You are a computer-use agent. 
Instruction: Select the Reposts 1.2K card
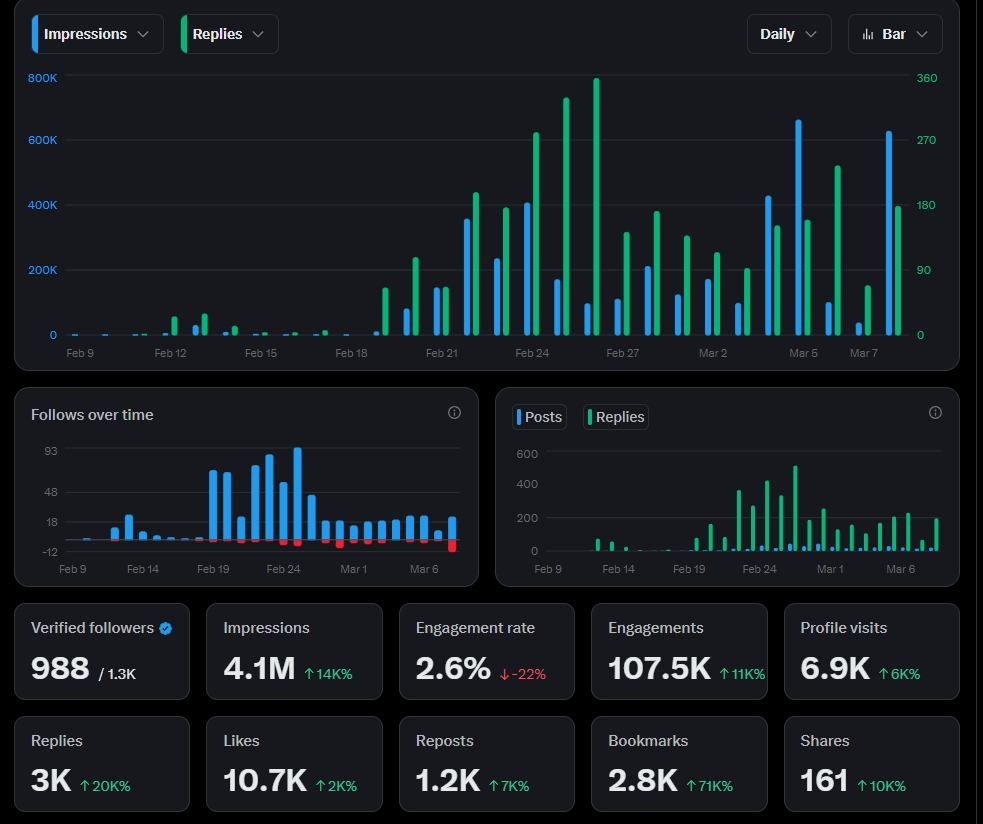pos(487,764)
